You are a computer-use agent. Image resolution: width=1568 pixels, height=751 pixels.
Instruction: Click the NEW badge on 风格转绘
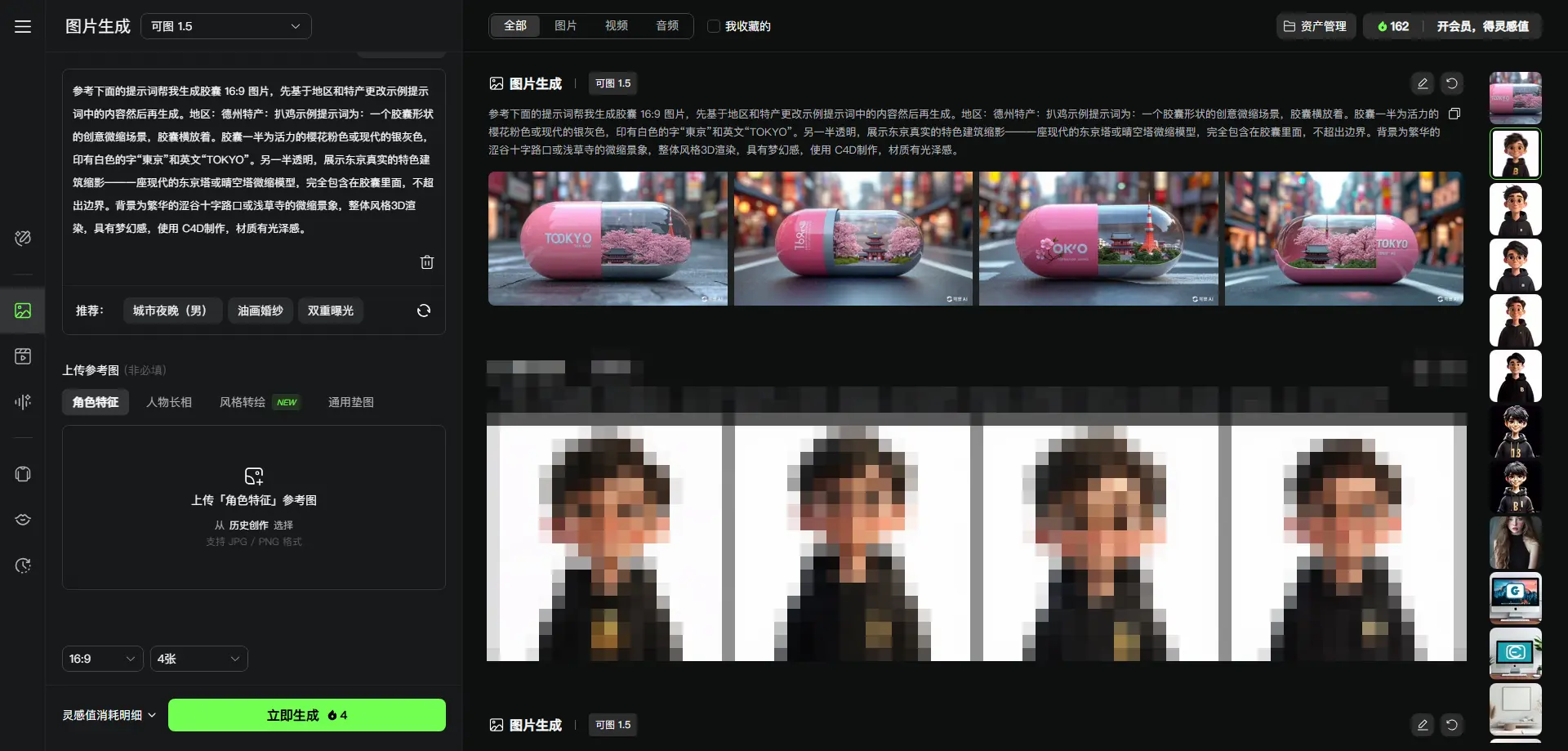287,402
